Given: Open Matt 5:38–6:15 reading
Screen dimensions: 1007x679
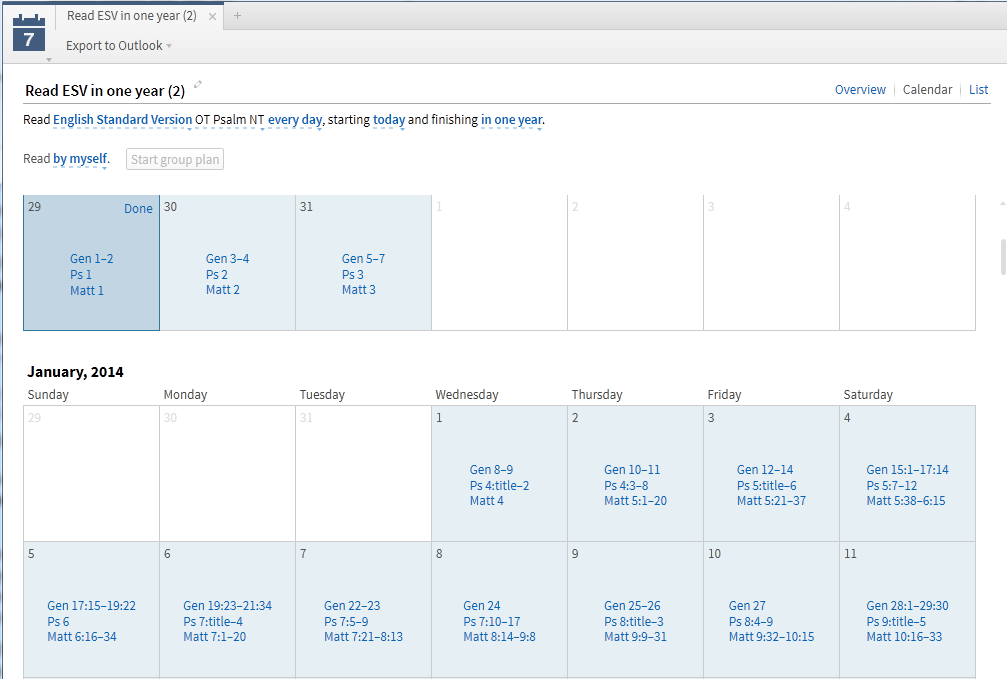Looking at the screenshot, I should [x=906, y=500].
